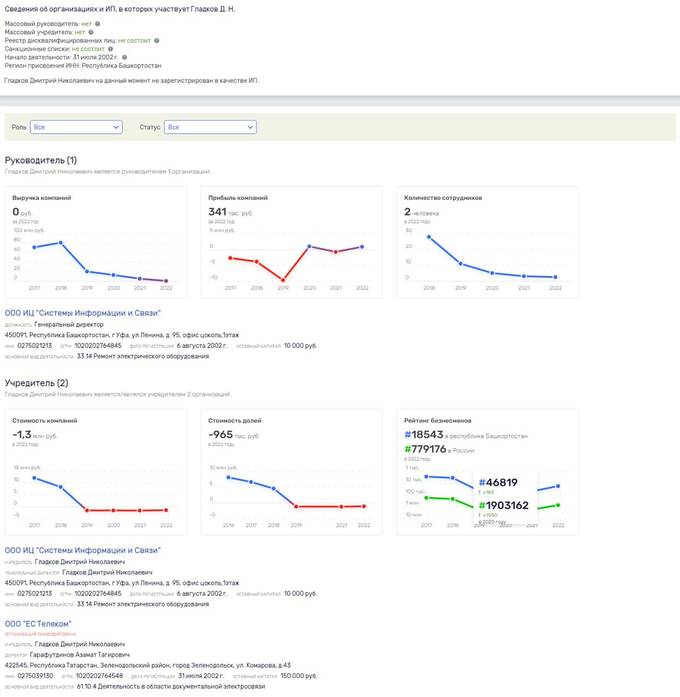
Task: Click the Учредитель (2) section heading
Action: (37, 383)
